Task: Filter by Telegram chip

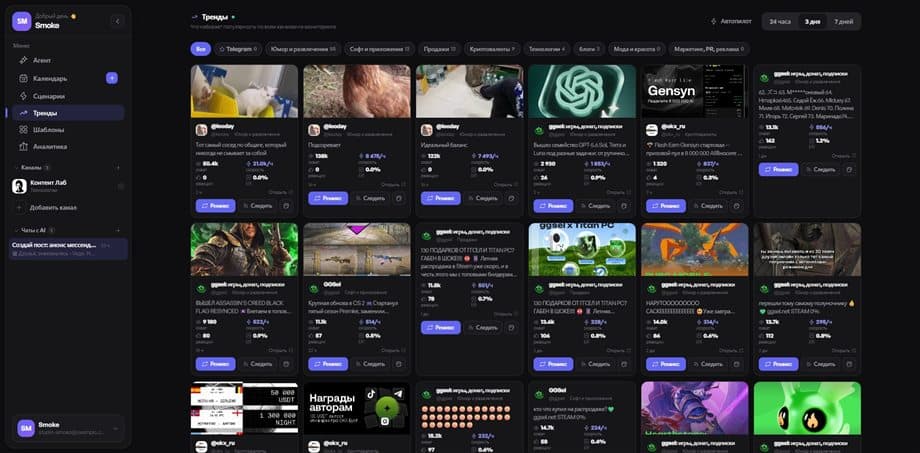Action: (238, 49)
